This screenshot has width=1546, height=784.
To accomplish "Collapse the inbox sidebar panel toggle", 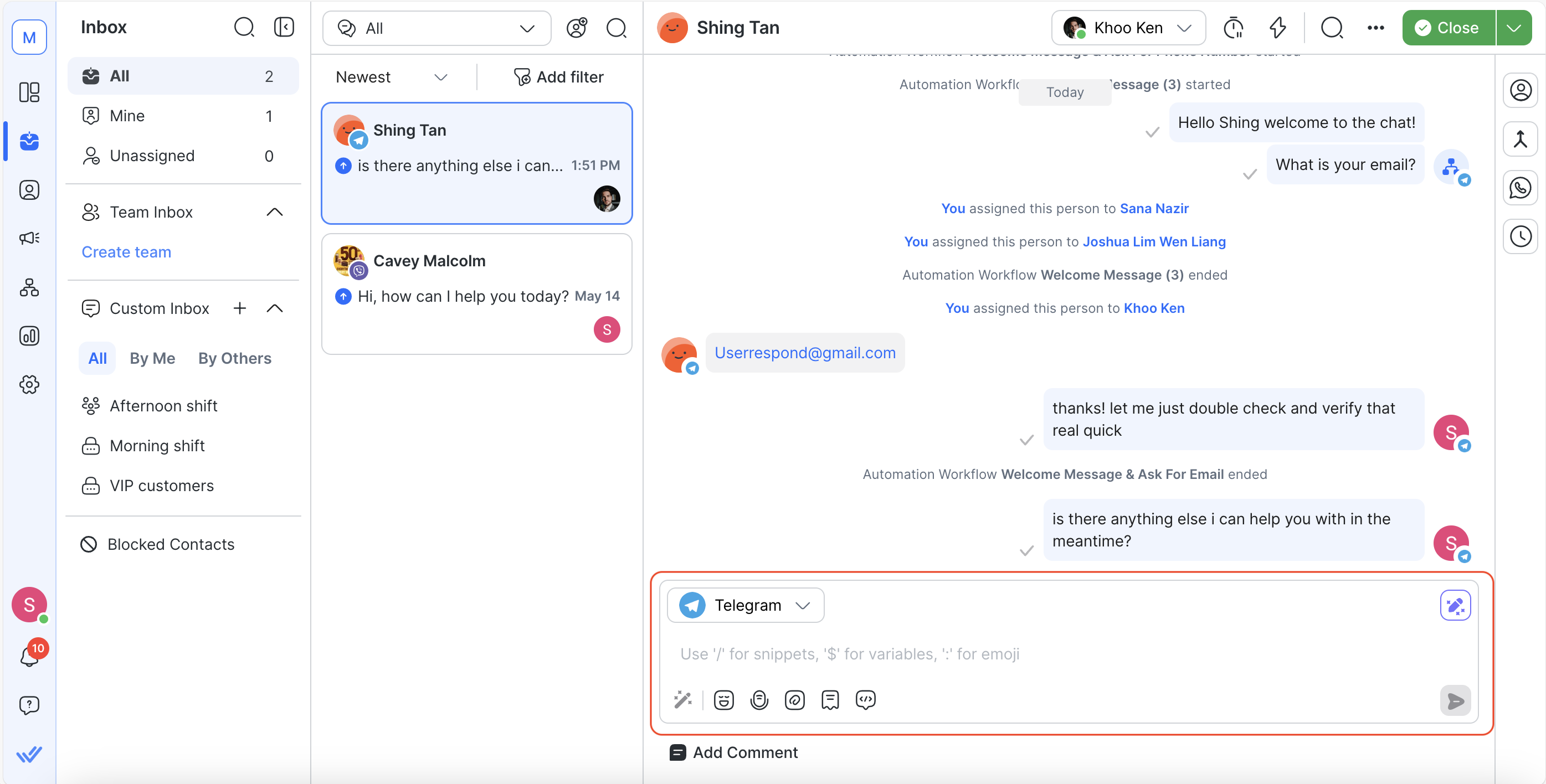I will tap(284, 27).
